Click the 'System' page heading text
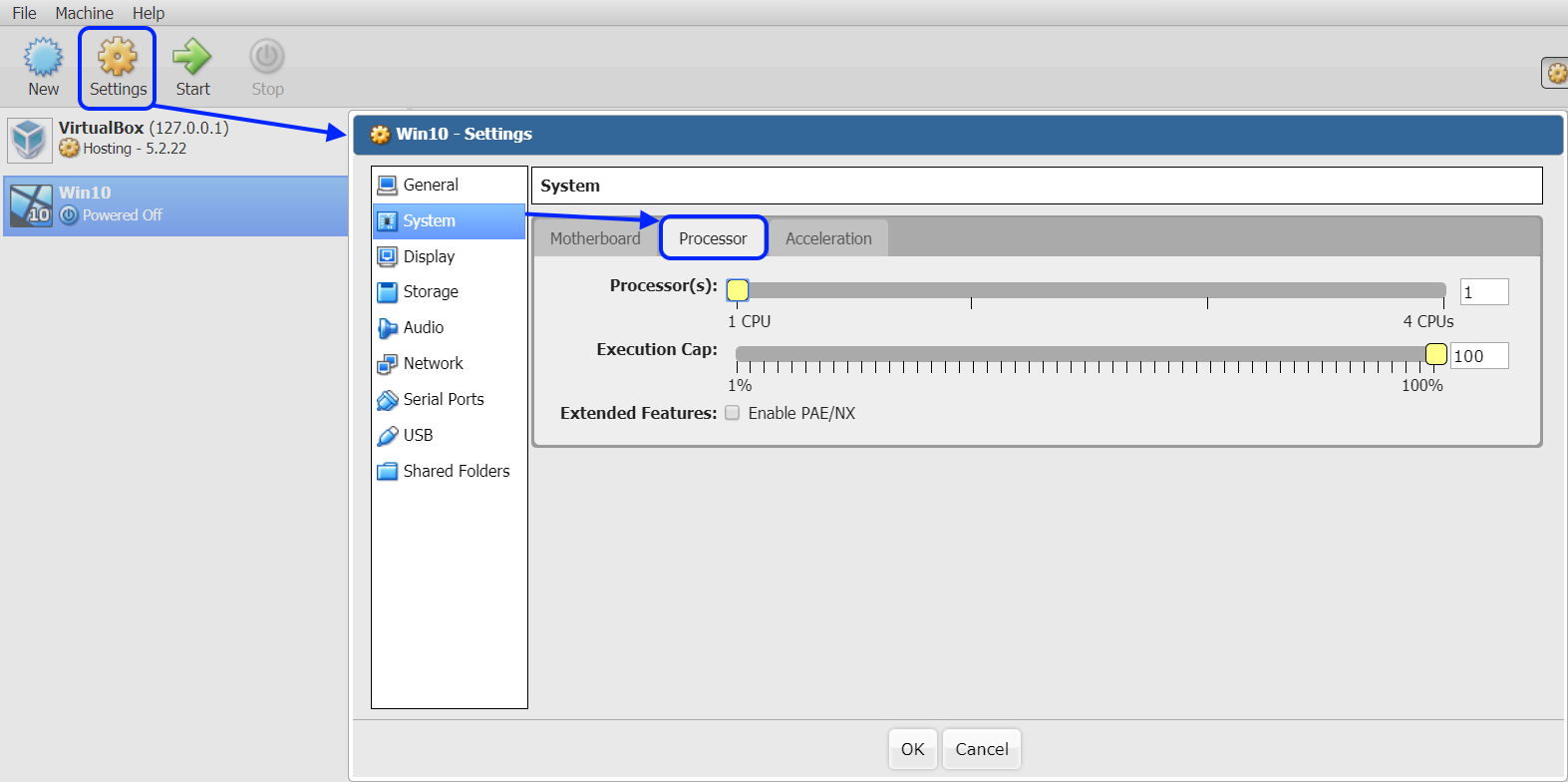This screenshot has height=782, width=1568. [x=570, y=186]
